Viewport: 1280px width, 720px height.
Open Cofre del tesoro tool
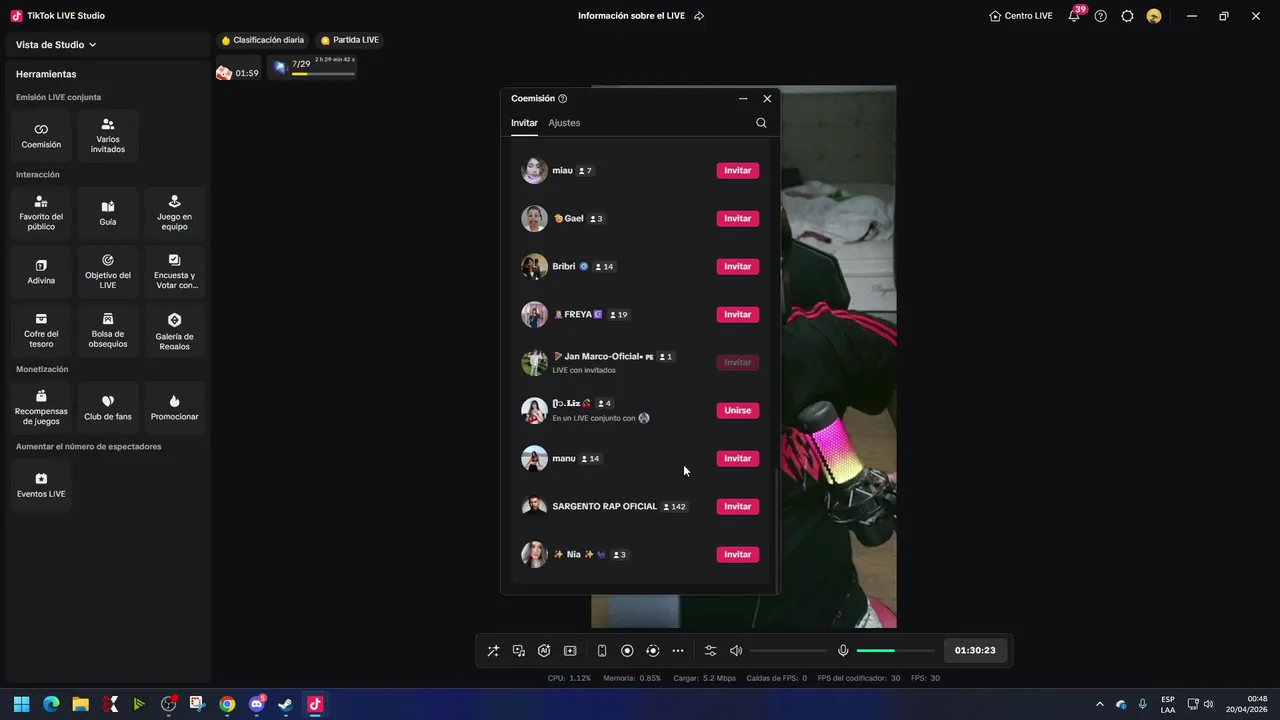tap(41, 331)
